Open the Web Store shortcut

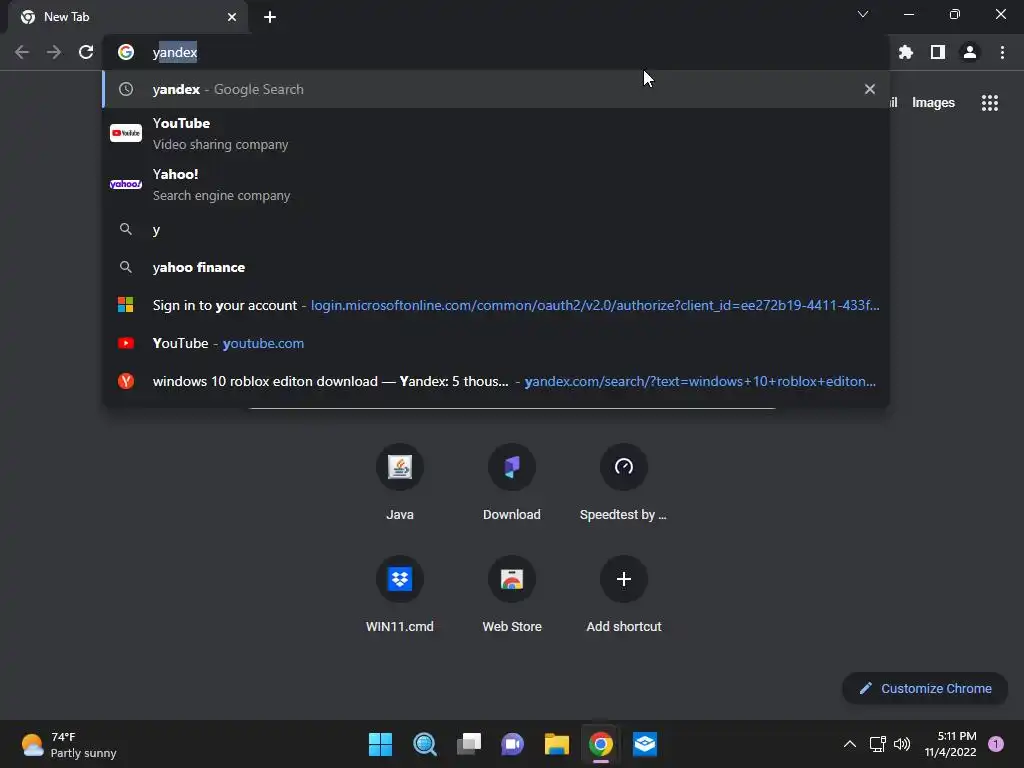[512, 594]
